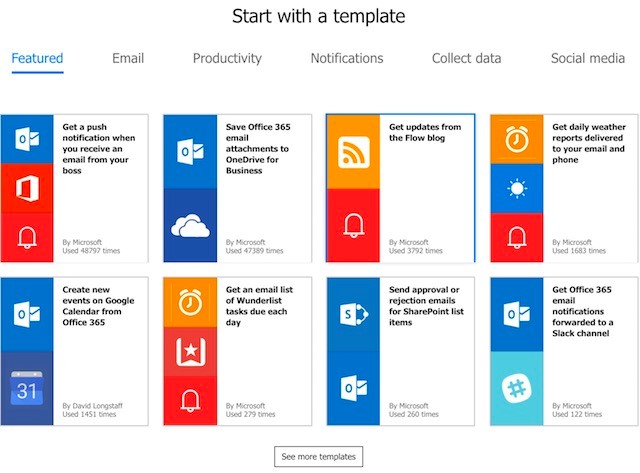Viewport: 640px width, 473px height.
Task: Click the Slack hashtag icon
Action: pos(517,388)
